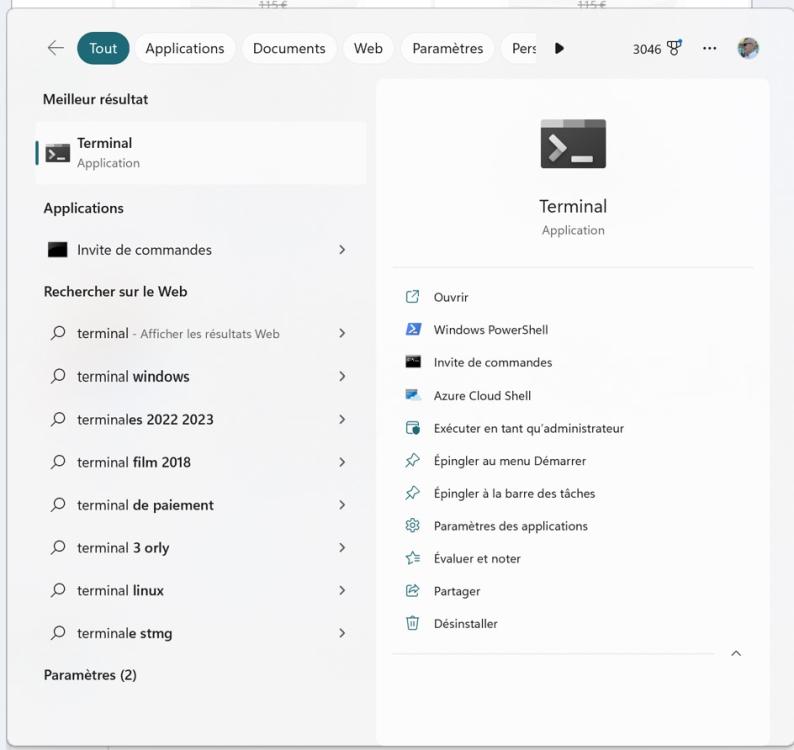Expand the 'terminal windows' suggestion chevron
The width and height of the screenshot is (794, 750).
tap(342, 377)
